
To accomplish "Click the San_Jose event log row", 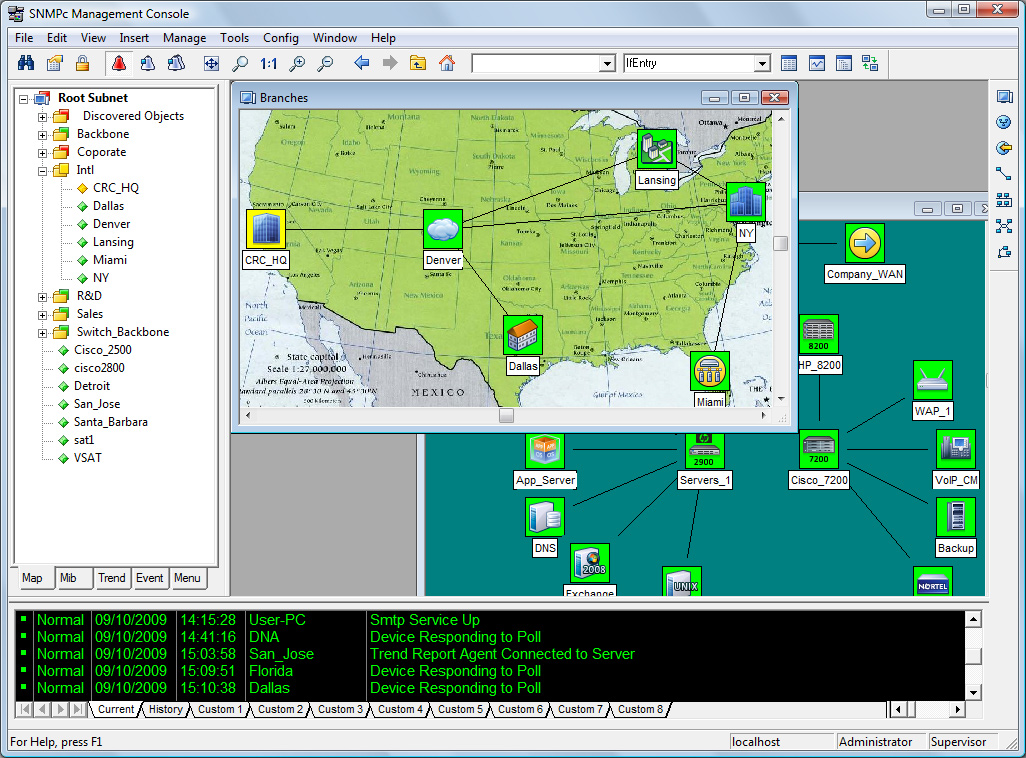I will (x=489, y=654).
